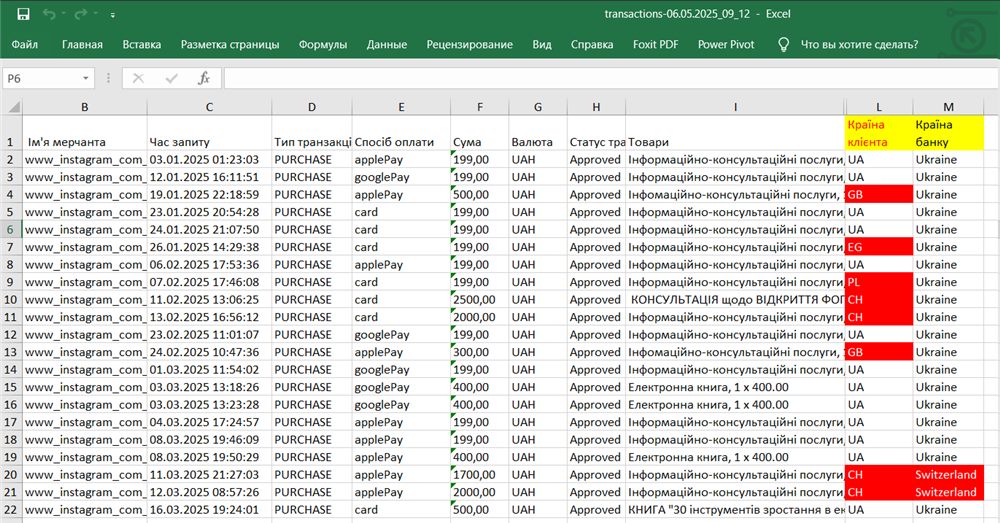Switch to the Вставка ribbon tab
Screen dimensions: 1000x523
tap(142, 45)
